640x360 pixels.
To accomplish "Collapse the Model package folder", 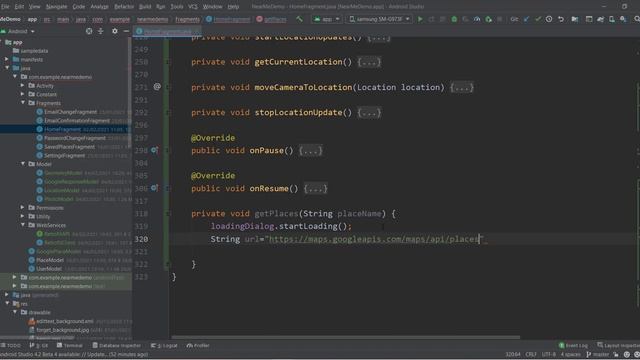I will tap(23, 164).
